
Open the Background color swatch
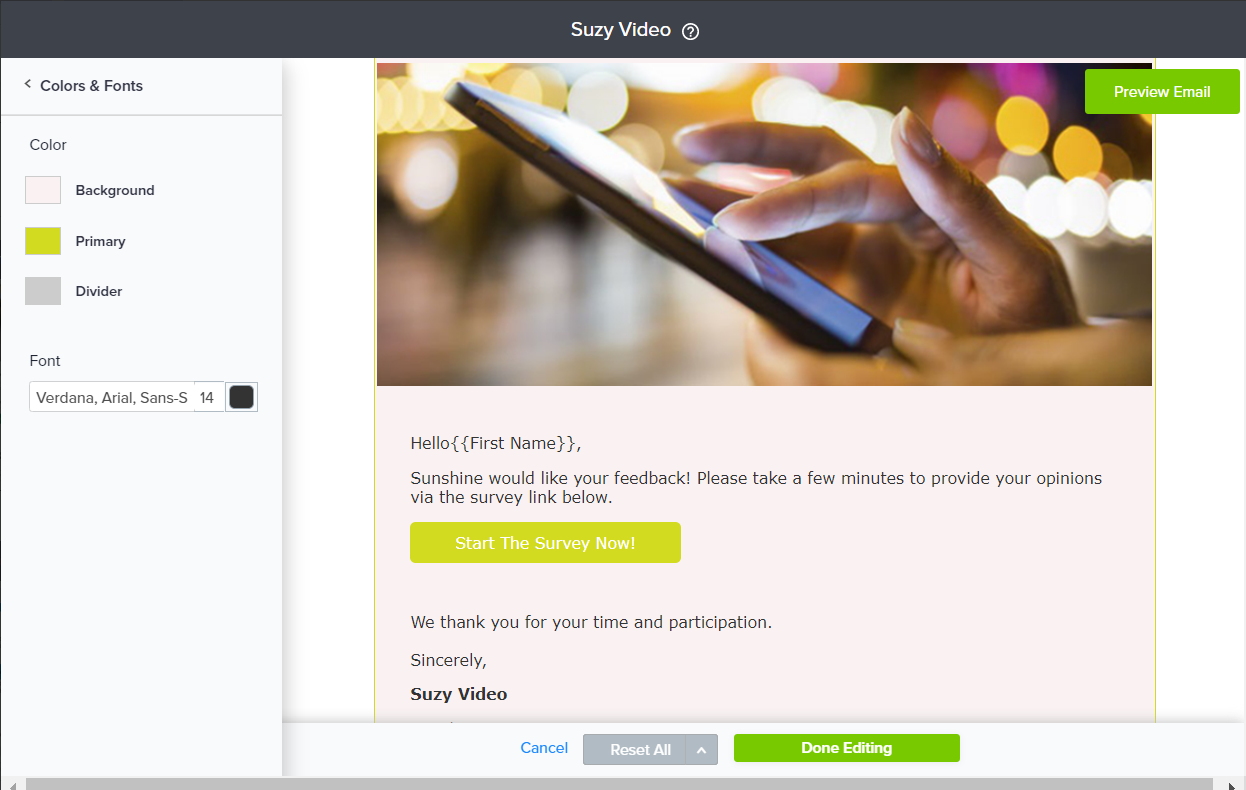click(43, 190)
